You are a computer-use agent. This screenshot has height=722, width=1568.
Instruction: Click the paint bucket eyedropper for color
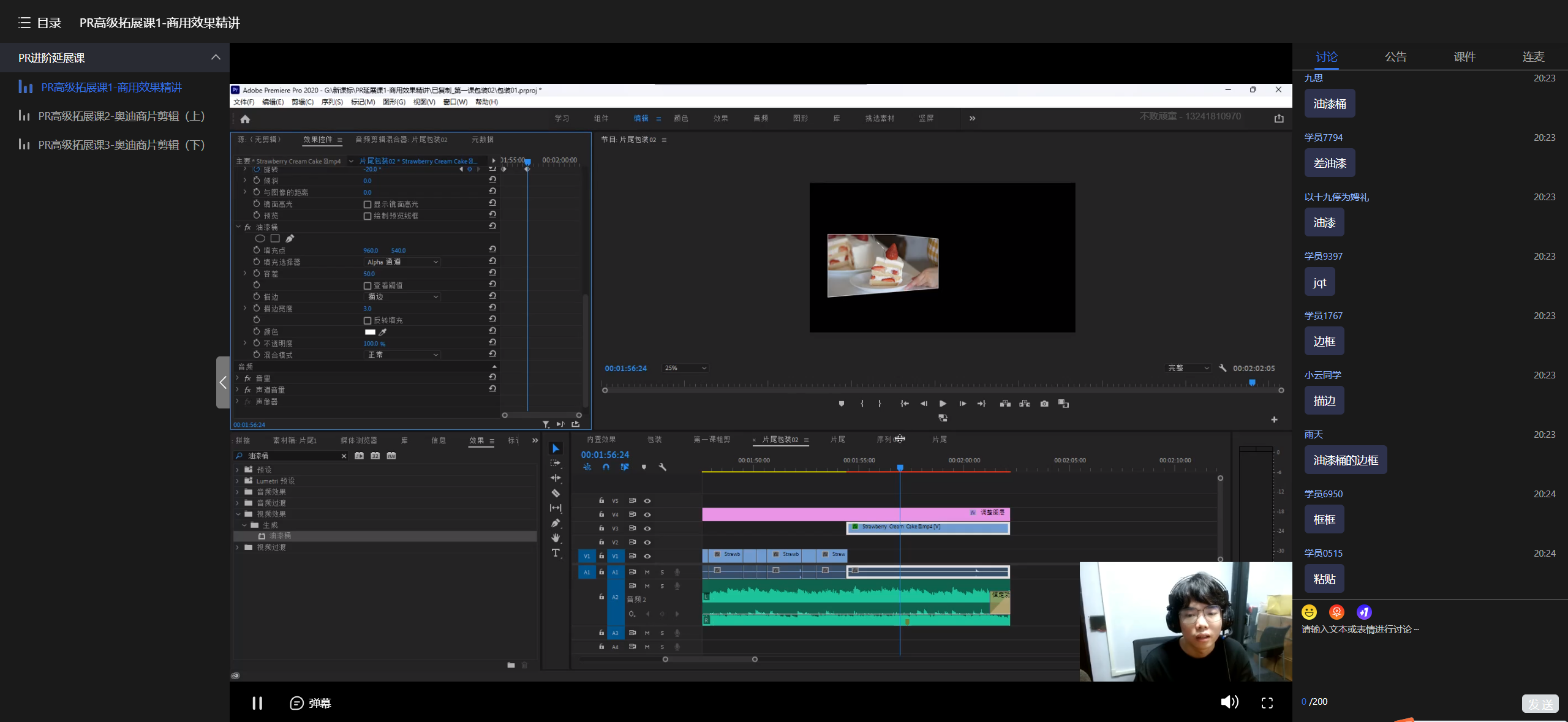point(383,332)
